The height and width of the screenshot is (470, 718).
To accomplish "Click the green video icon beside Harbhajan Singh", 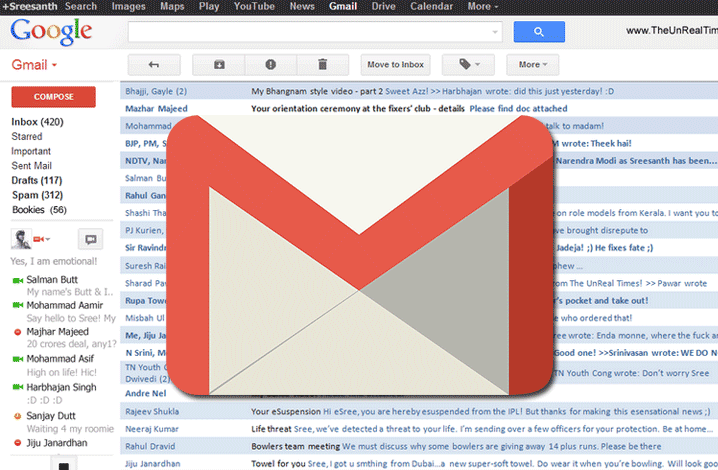I will point(18,387).
